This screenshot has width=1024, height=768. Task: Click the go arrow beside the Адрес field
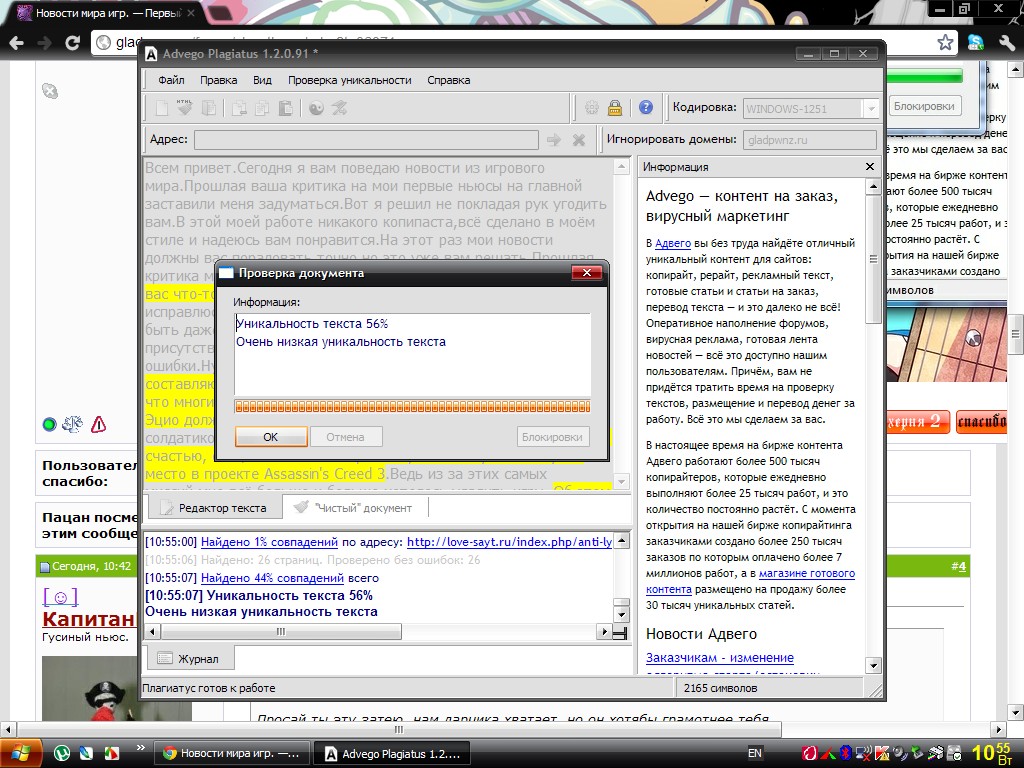554,140
